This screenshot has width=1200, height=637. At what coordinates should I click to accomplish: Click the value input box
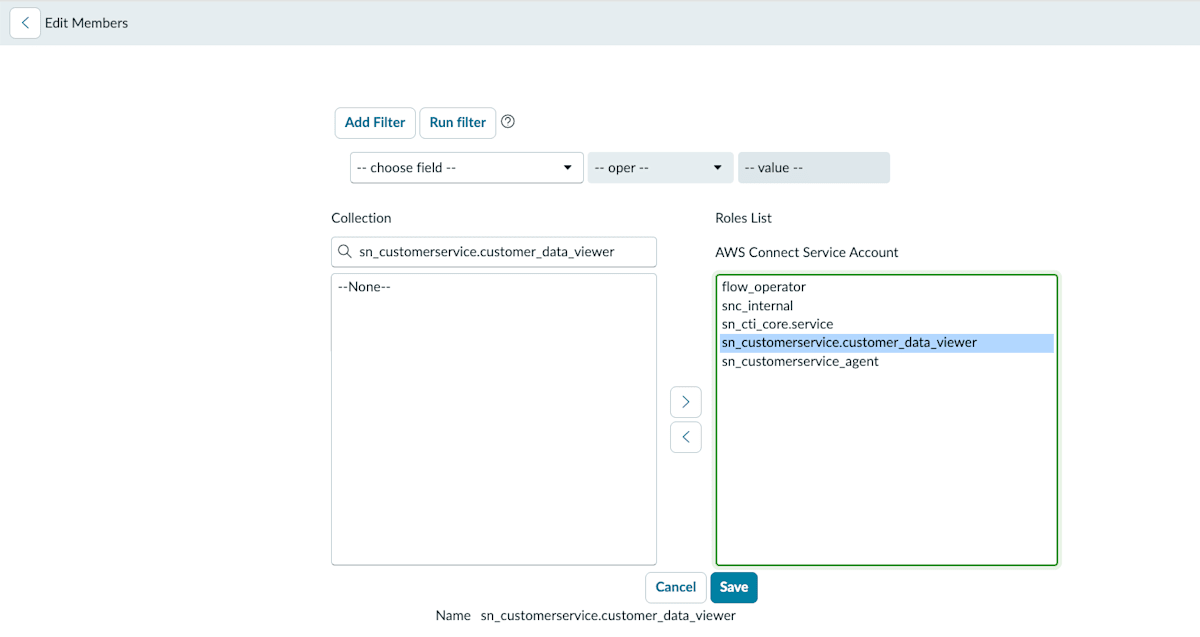click(814, 168)
